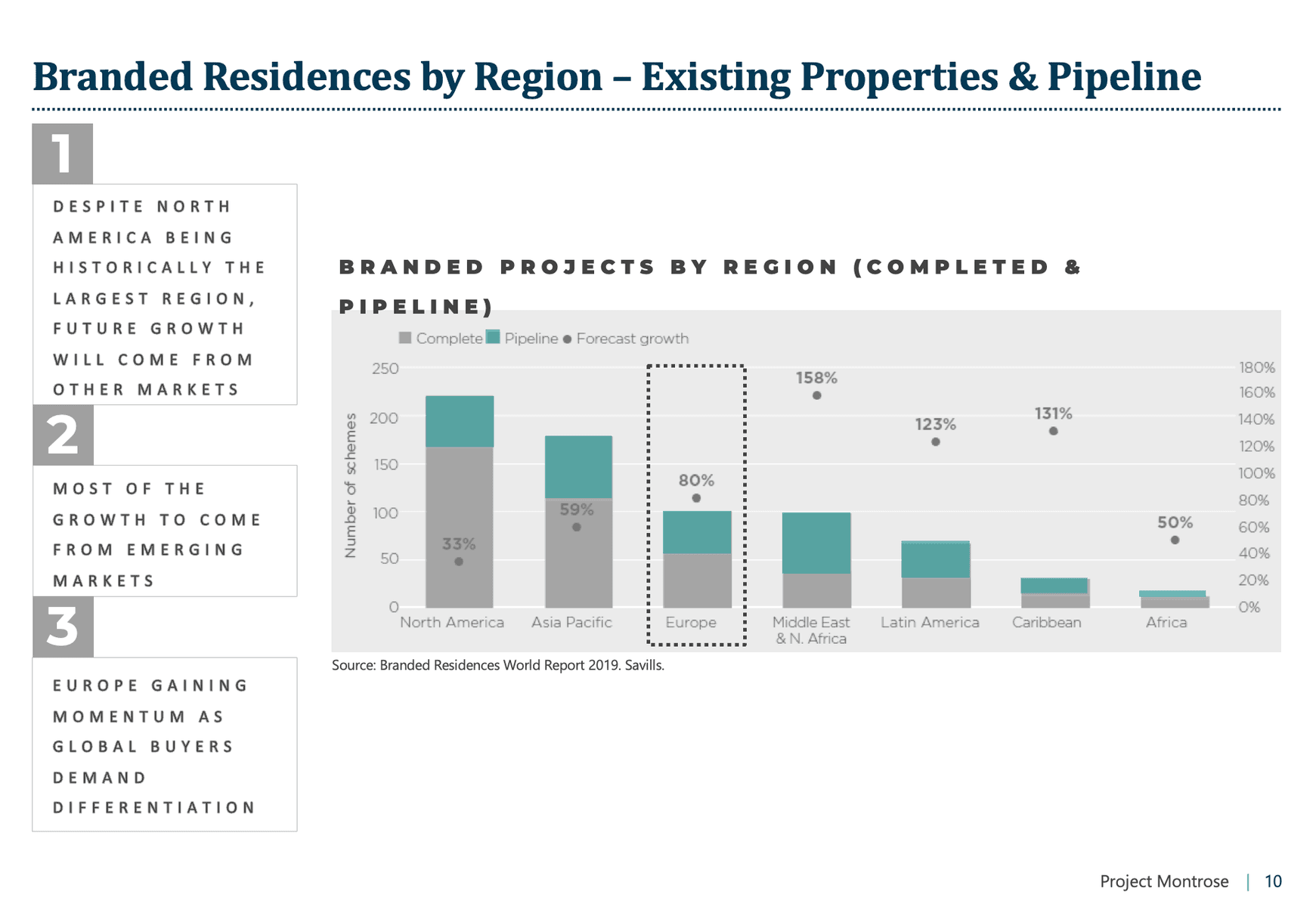Screen dimensions: 1316x907
Task: Click the gray number 3 badge
Action: coord(63,627)
